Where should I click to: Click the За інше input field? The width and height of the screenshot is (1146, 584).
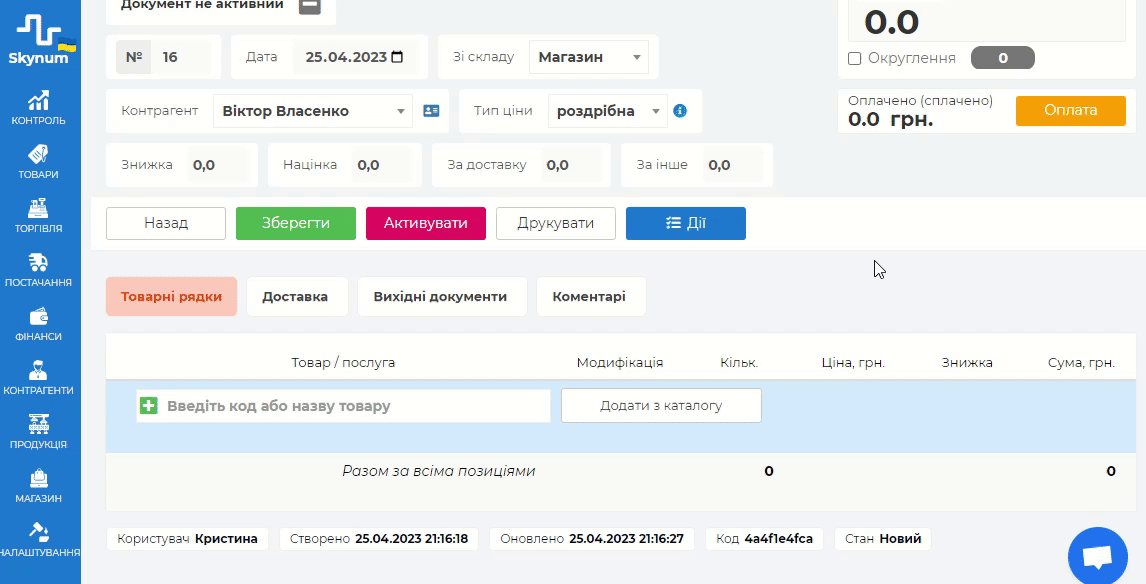pyautogui.click(x=733, y=165)
